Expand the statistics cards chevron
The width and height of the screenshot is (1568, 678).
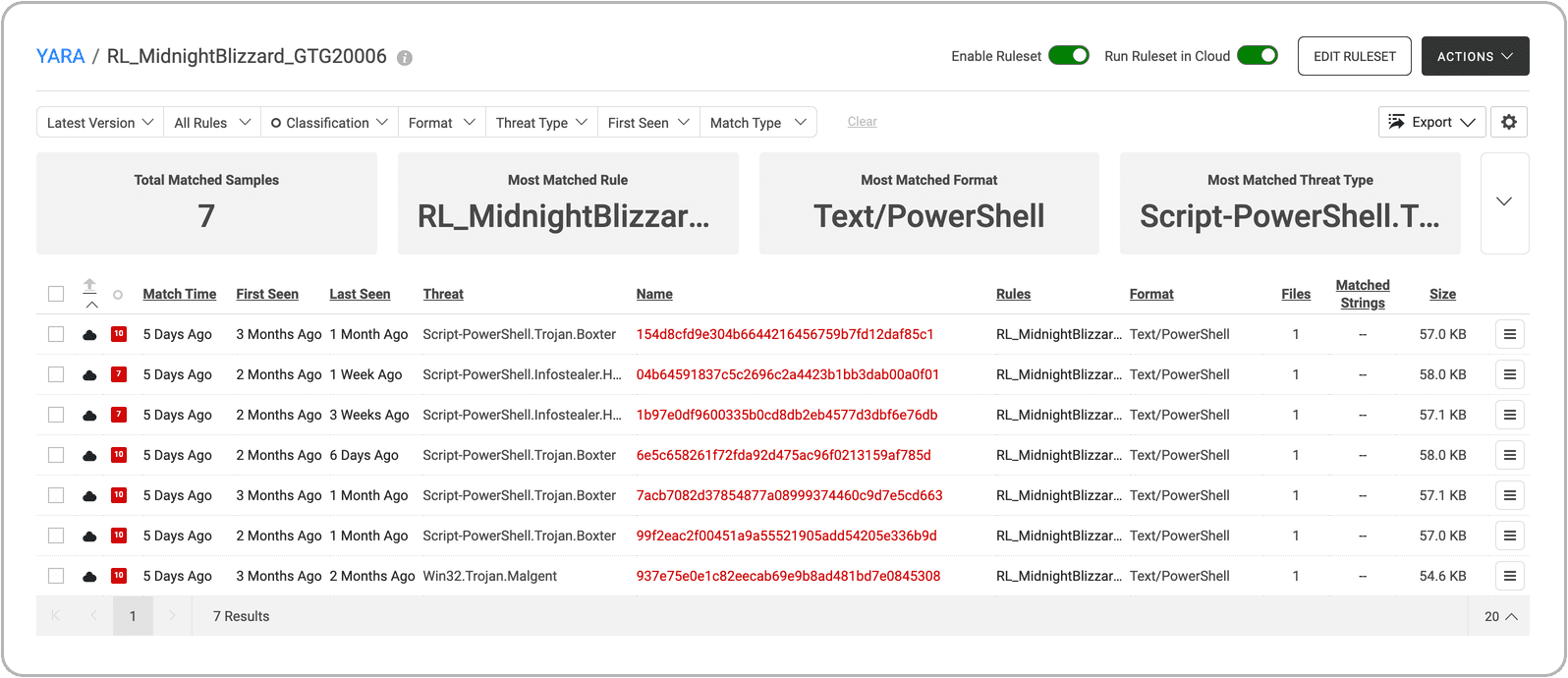coord(1504,202)
